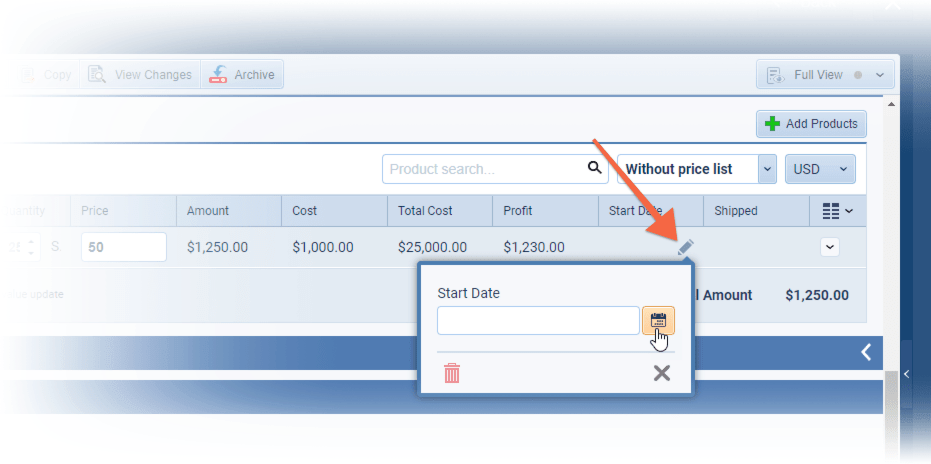Viewport: 931px width, 464px height.
Task: Close the Start Date popup with X
Action: pyautogui.click(x=661, y=373)
